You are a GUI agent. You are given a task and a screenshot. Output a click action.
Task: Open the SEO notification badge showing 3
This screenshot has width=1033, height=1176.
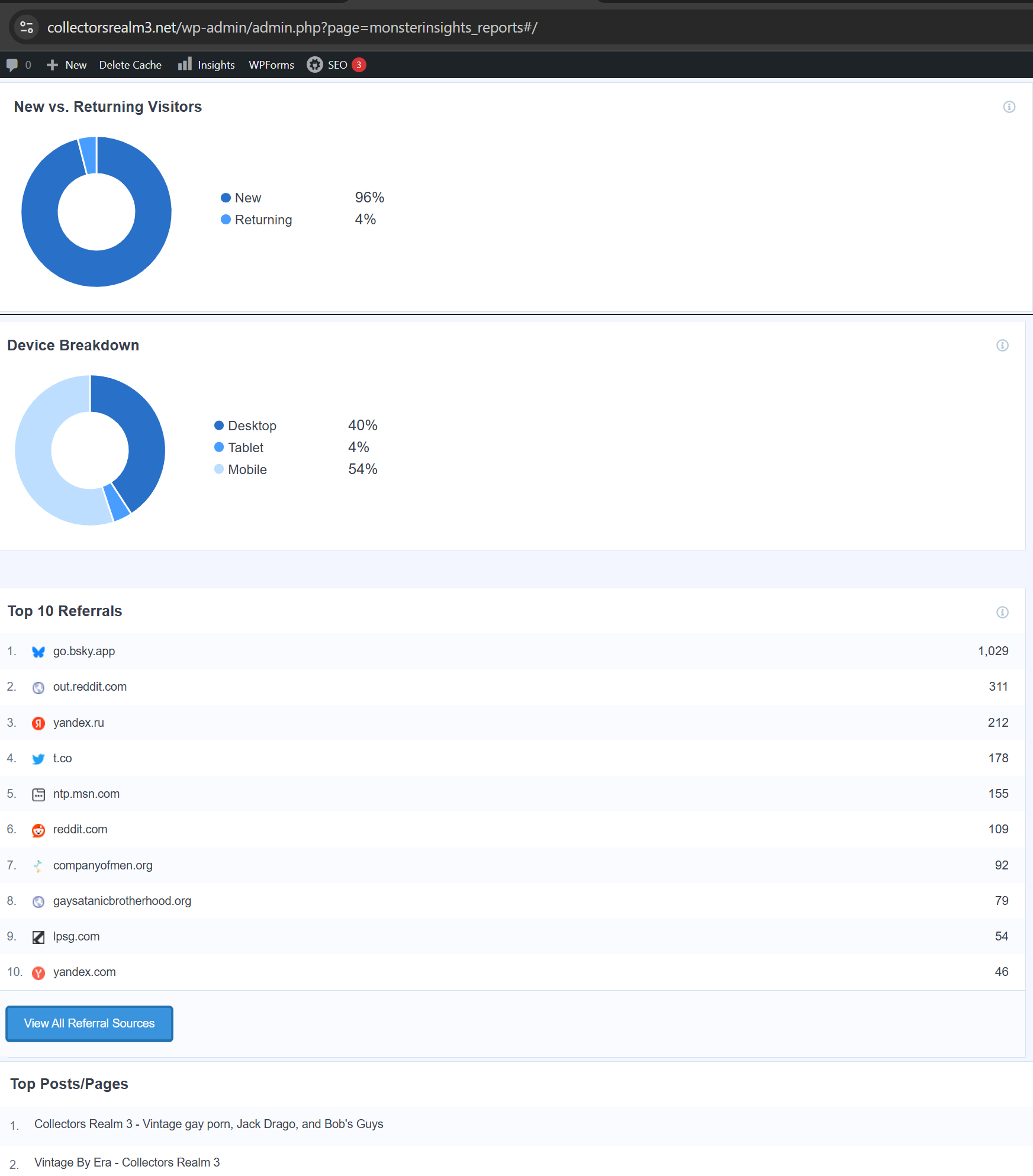(359, 65)
